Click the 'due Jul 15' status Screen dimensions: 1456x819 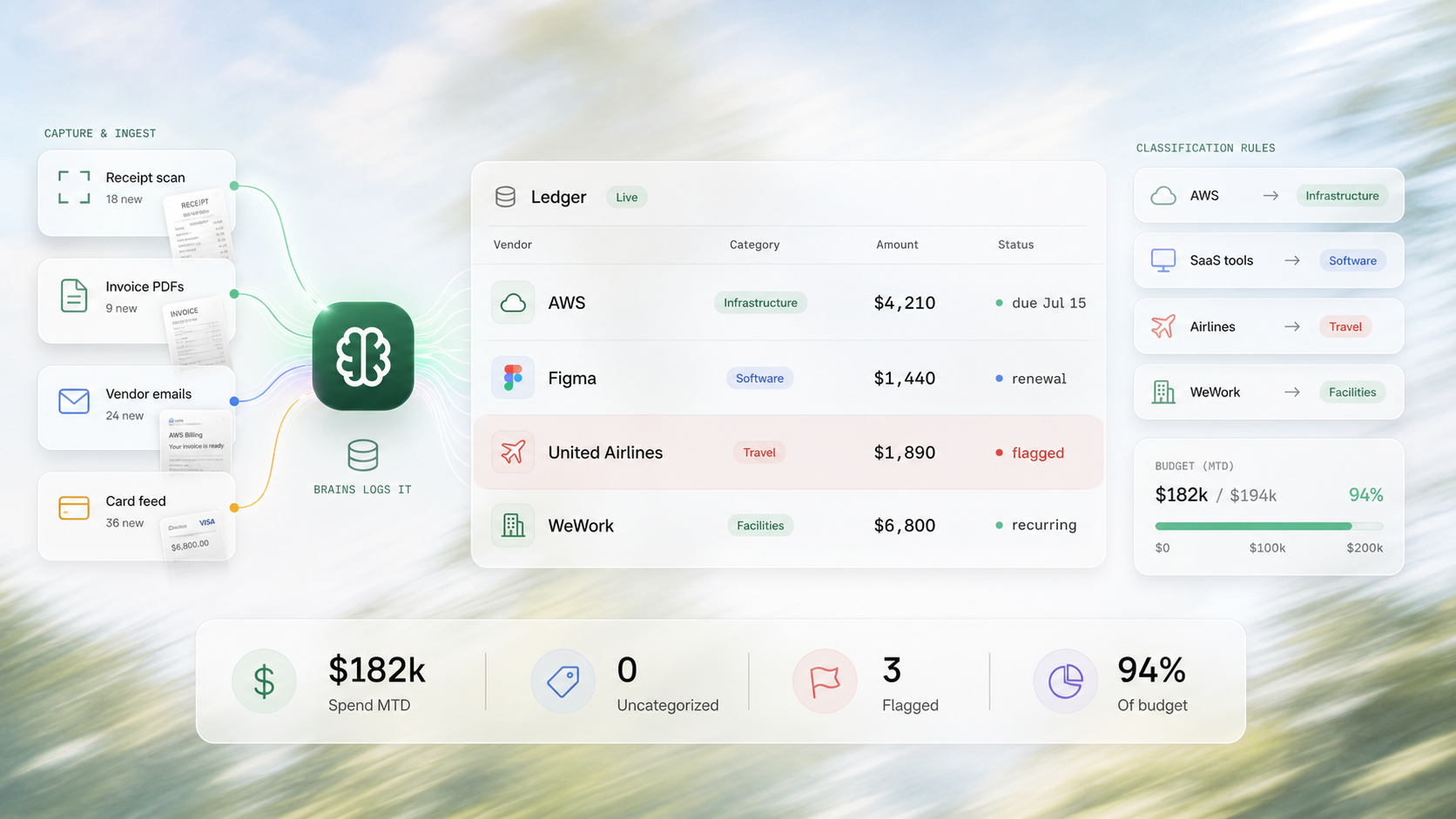pos(1048,303)
